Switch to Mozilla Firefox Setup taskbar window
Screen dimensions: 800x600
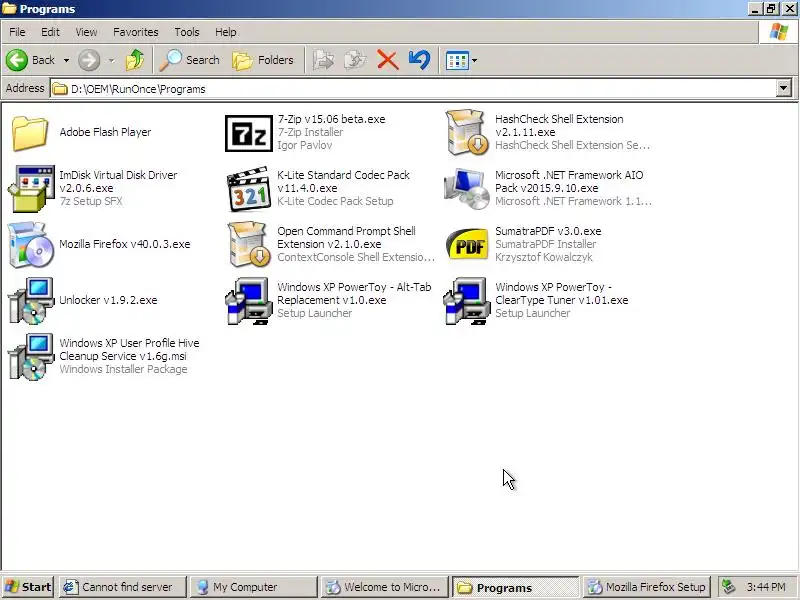tap(646, 587)
